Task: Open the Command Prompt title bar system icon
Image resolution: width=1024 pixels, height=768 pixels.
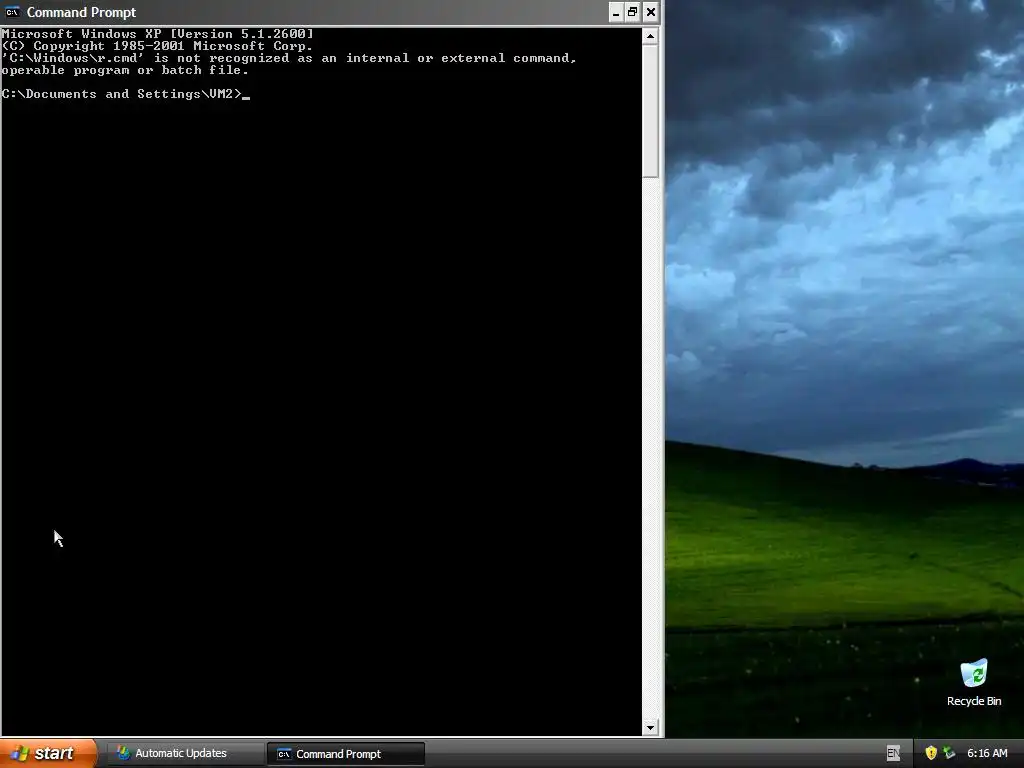Action: tap(12, 12)
